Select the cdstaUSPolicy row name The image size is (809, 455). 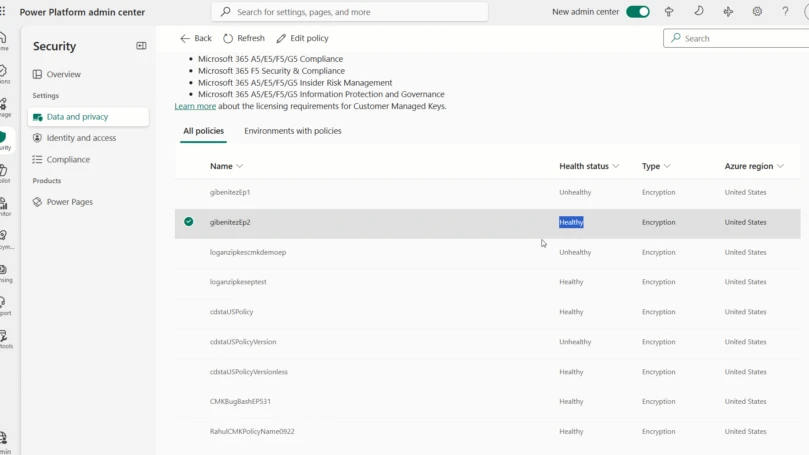[231, 312]
